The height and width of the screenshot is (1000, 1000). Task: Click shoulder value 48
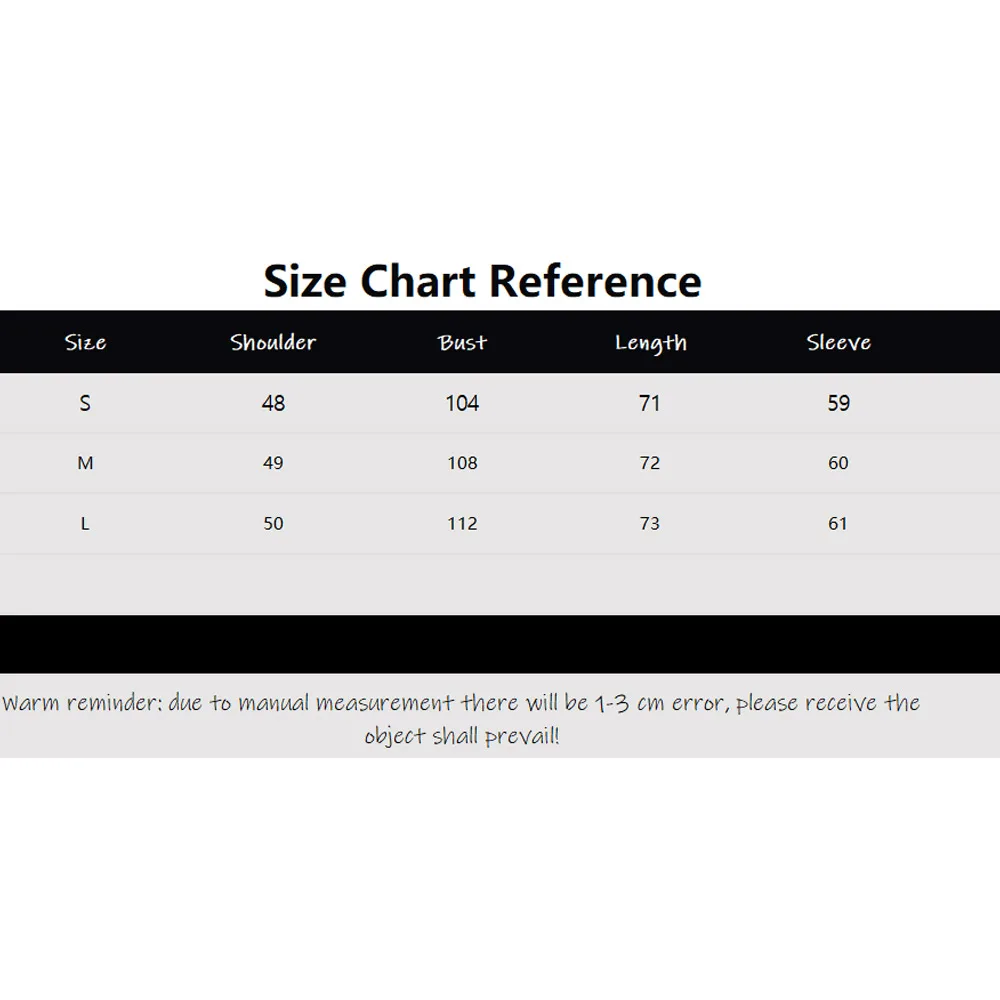(274, 403)
